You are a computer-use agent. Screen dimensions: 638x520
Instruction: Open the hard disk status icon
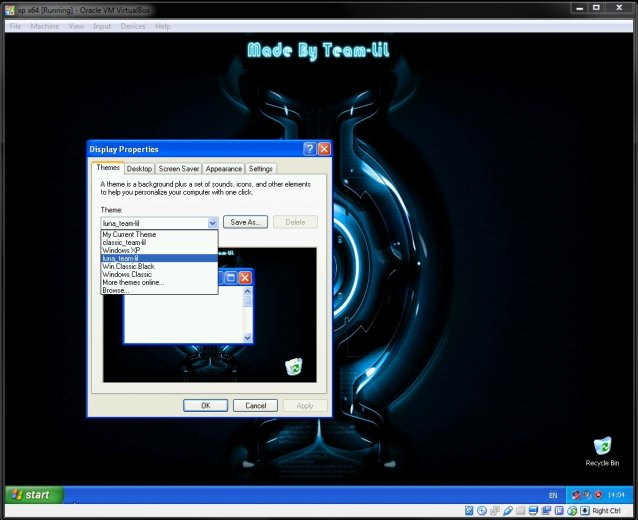pyautogui.click(x=469, y=510)
